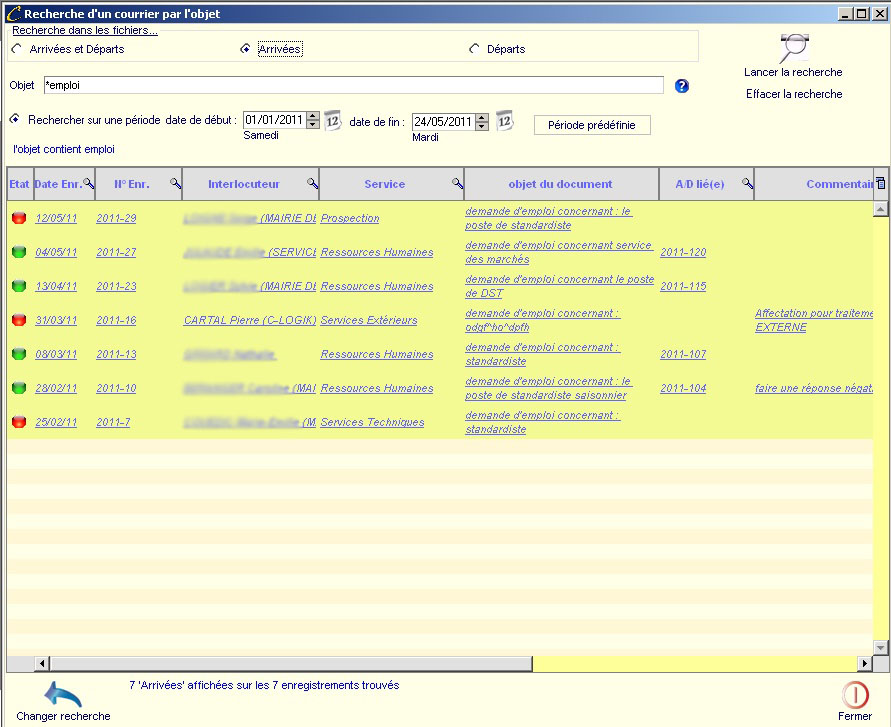Click in the Objet search text field

point(352,86)
